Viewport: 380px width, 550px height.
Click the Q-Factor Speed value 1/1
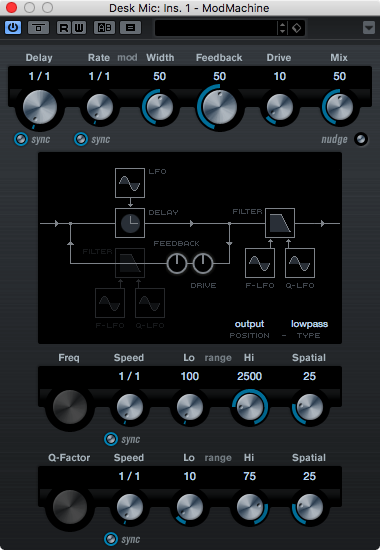[129, 476]
